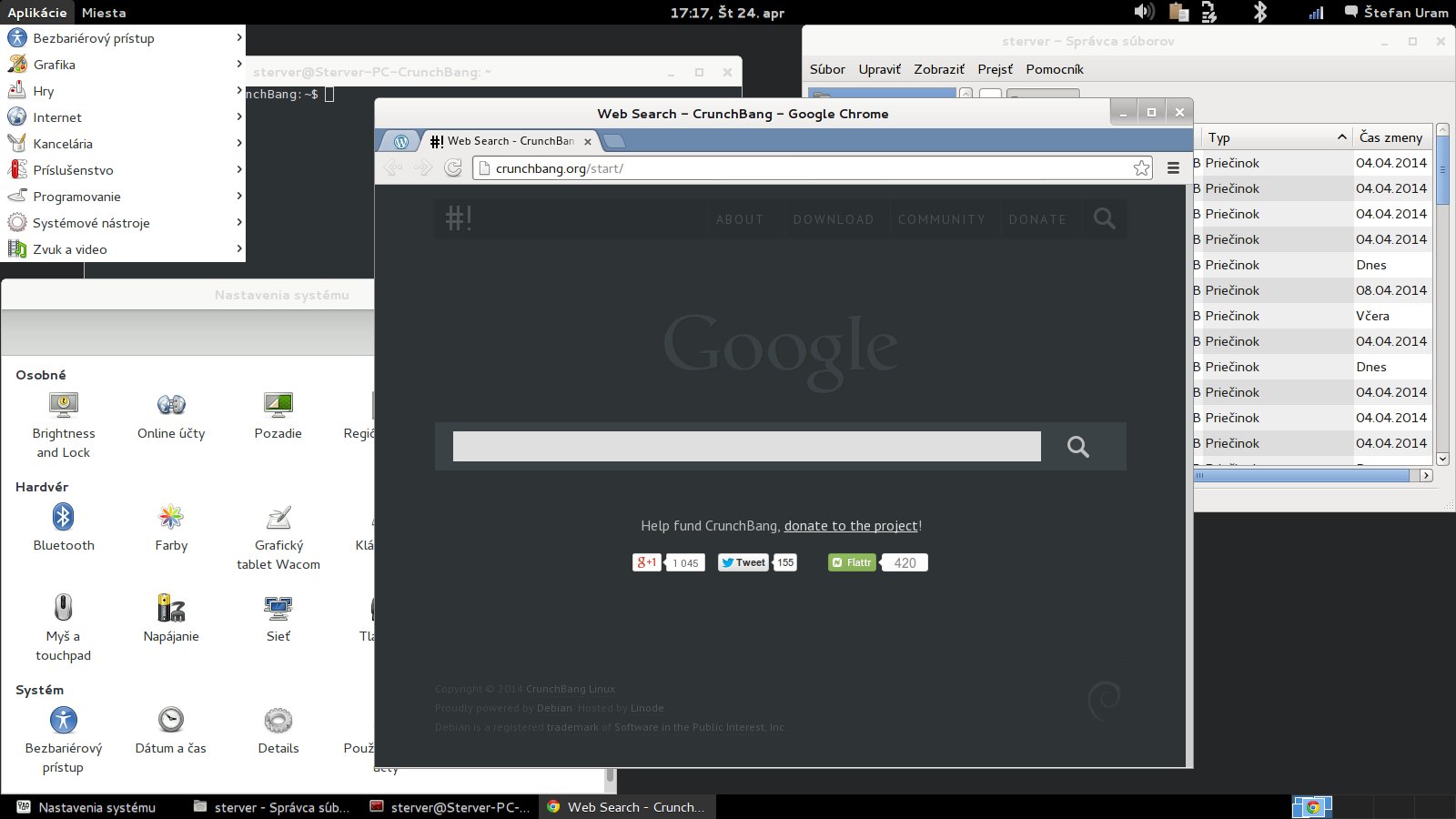Expand Zvuk a video submenu
The height and width of the screenshot is (819, 1456).
(x=123, y=249)
